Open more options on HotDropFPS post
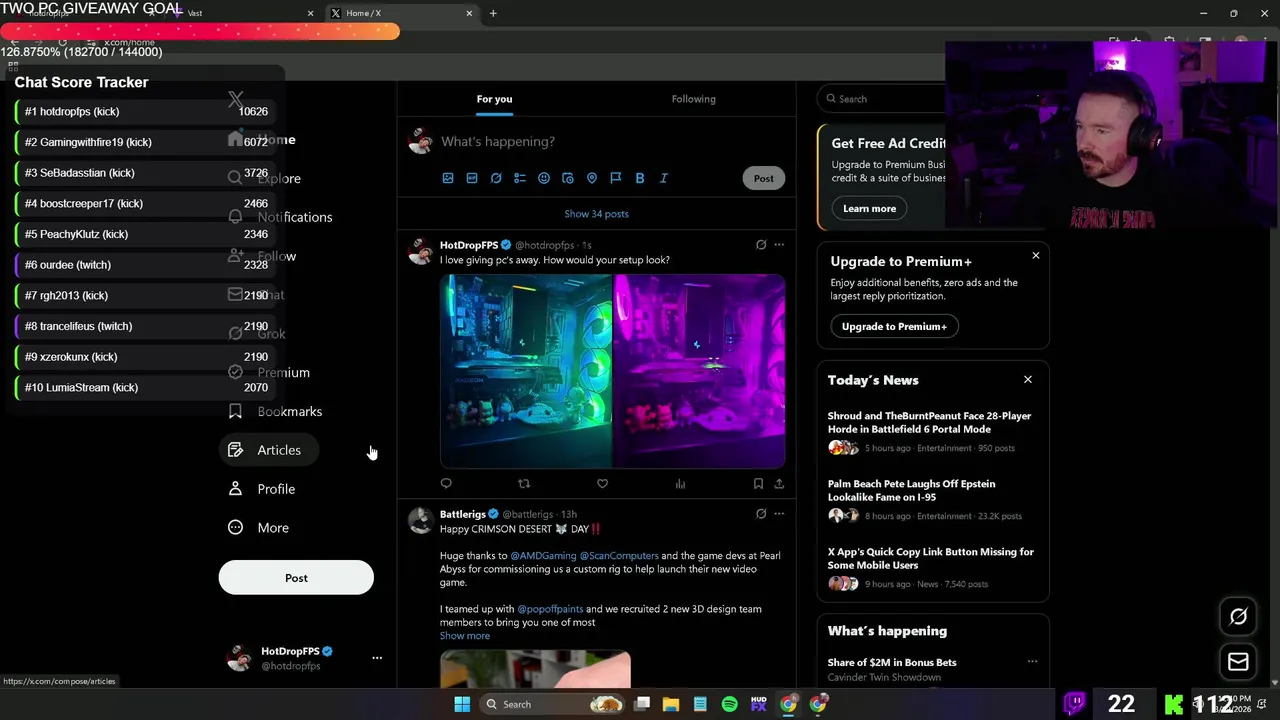This screenshot has width=1280, height=720. click(x=779, y=245)
